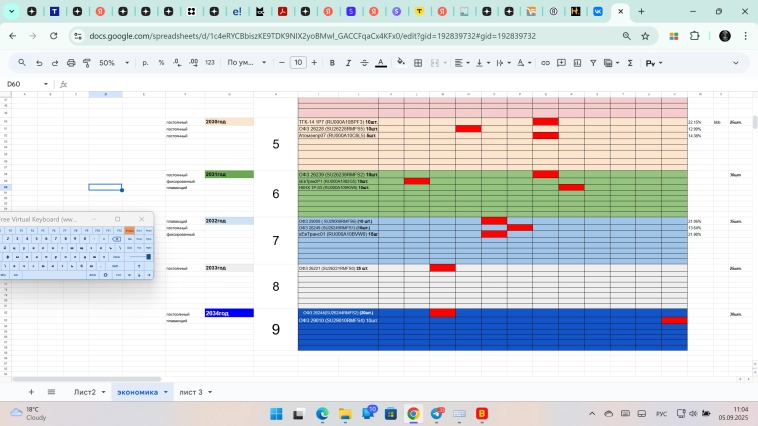Expand the font family dropdown

245,63
